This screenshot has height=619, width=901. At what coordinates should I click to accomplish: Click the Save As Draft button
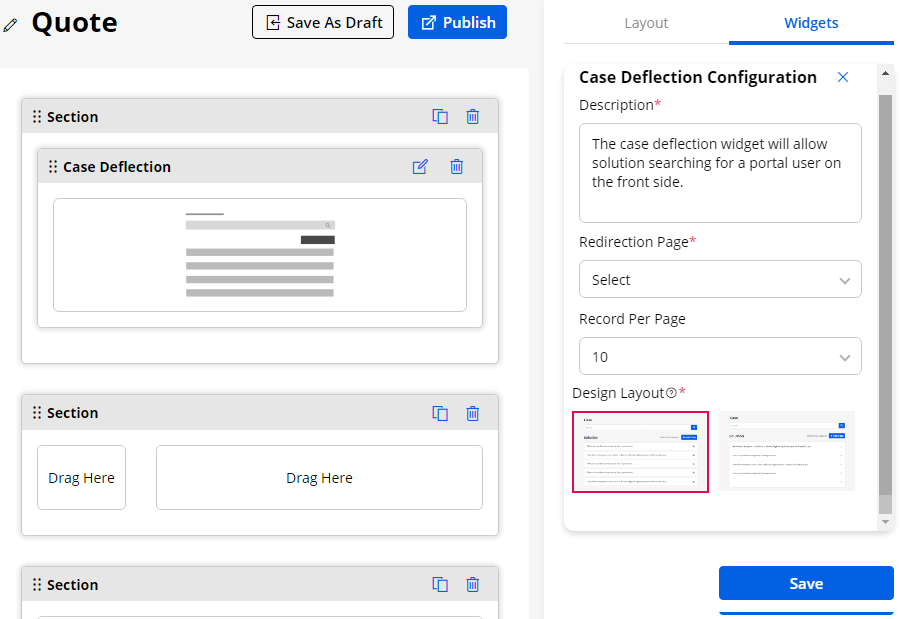coord(323,22)
